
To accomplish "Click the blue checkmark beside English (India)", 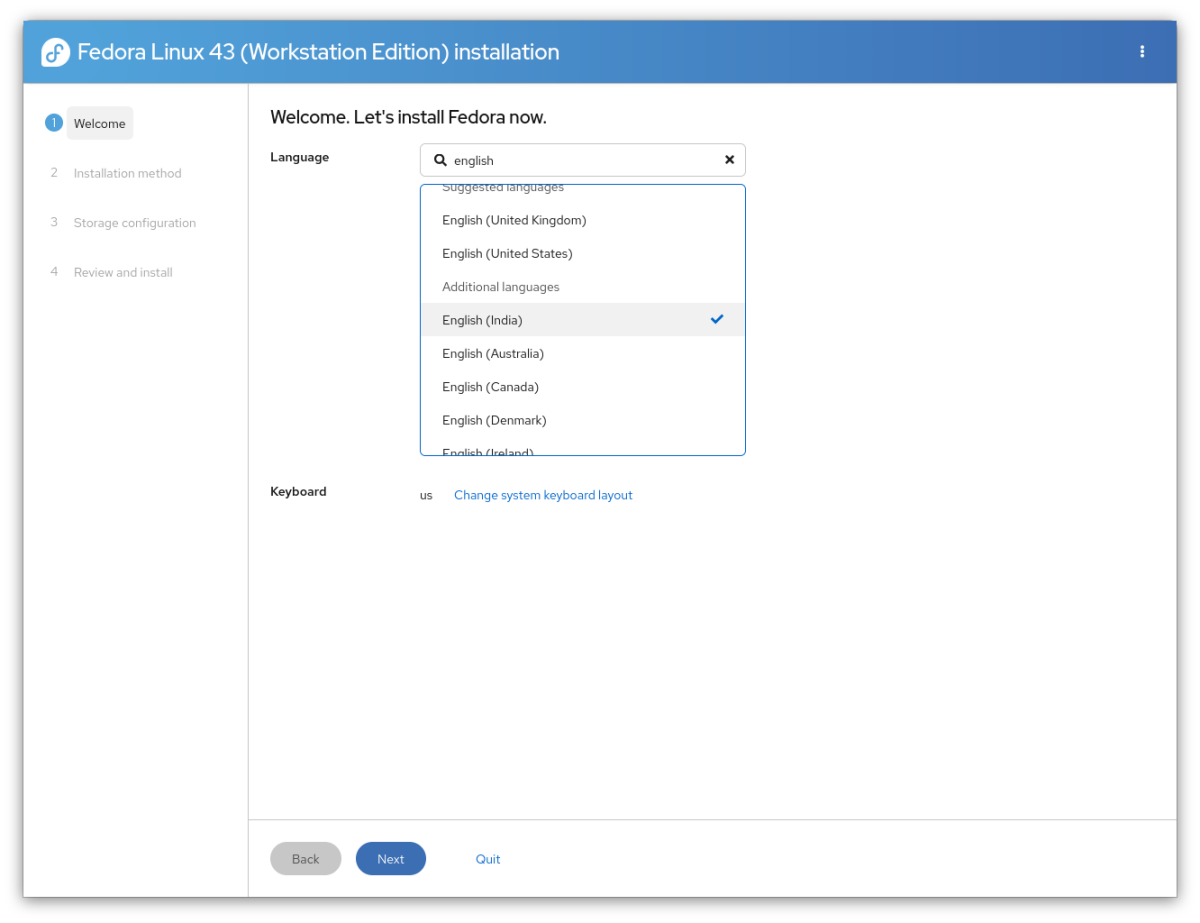I will pyautogui.click(x=717, y=319).
